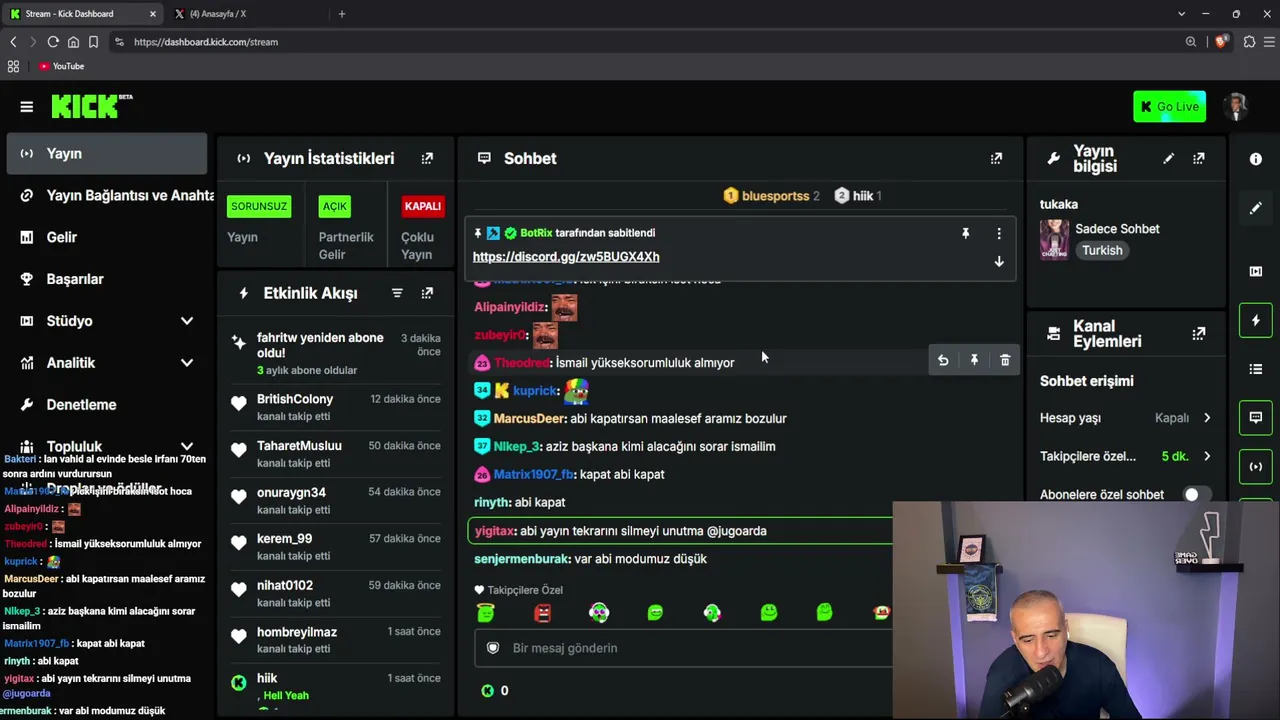Open Gelir in the sidebar
Viewport: 1280px width, 720px height.
[107, 238]
